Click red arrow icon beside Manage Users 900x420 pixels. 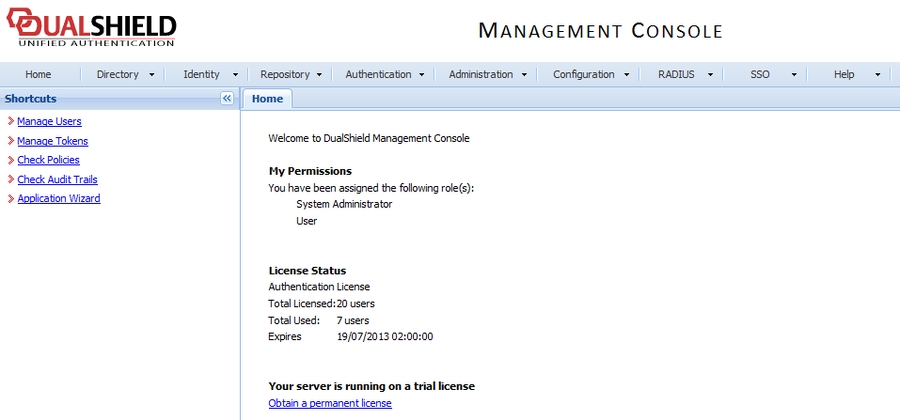pos(10,121)
